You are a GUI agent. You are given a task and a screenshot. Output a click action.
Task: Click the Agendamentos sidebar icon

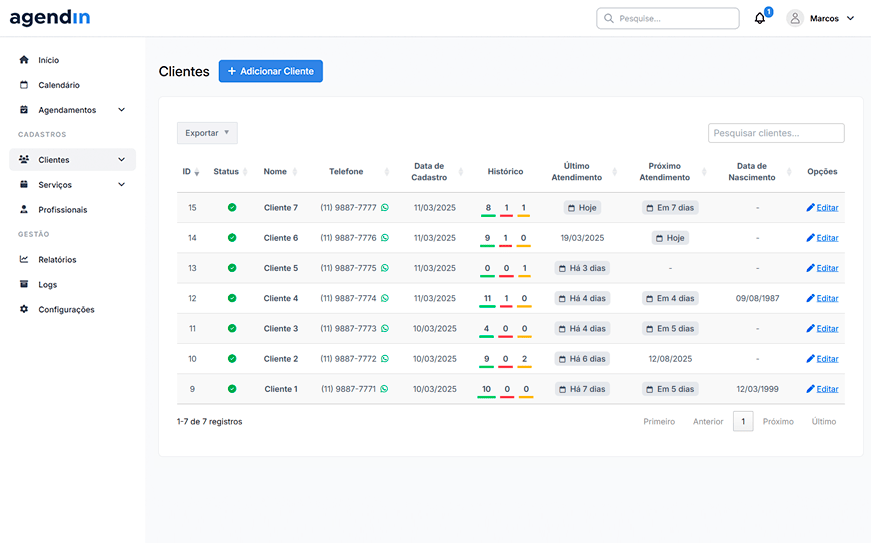[x=24, y=110]
